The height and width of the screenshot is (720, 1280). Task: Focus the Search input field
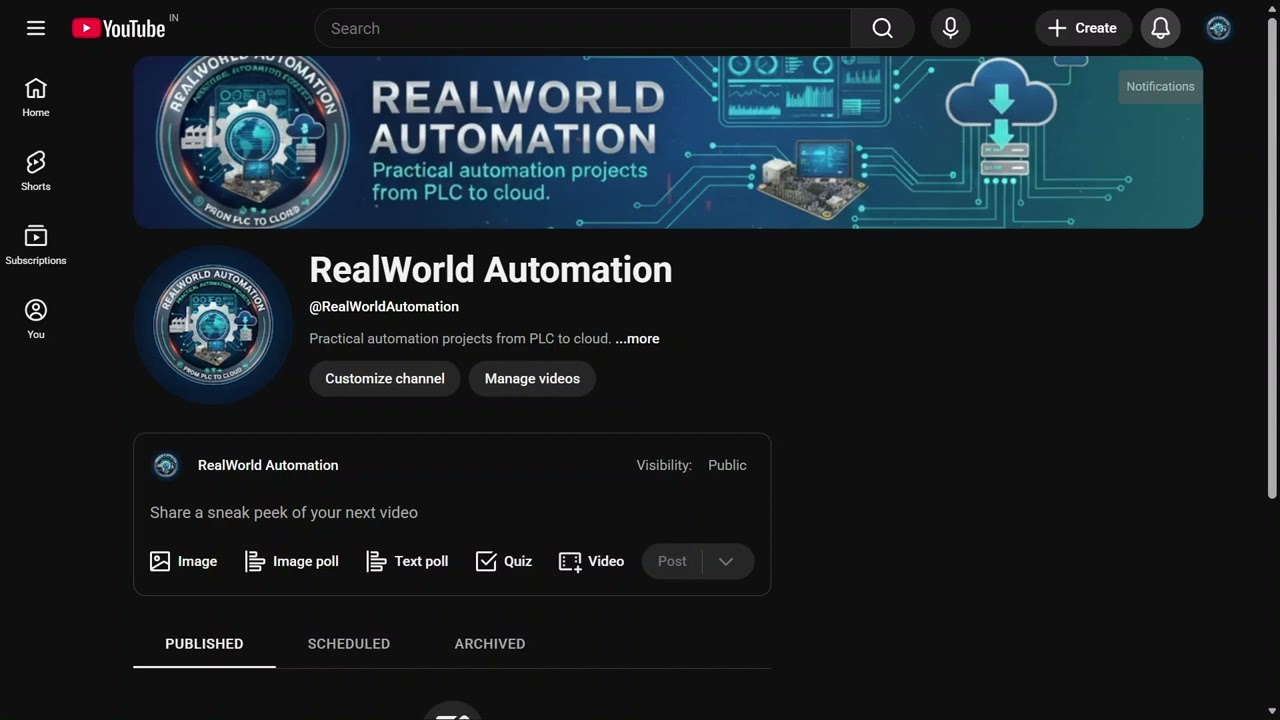(x=583, y=28)
